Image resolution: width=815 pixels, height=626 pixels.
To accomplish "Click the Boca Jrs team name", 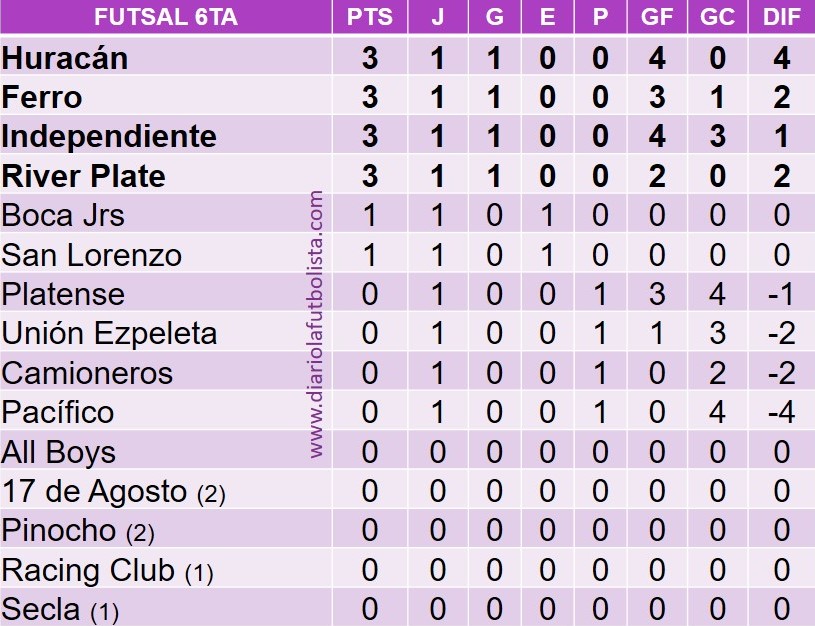I will point(63,216).
